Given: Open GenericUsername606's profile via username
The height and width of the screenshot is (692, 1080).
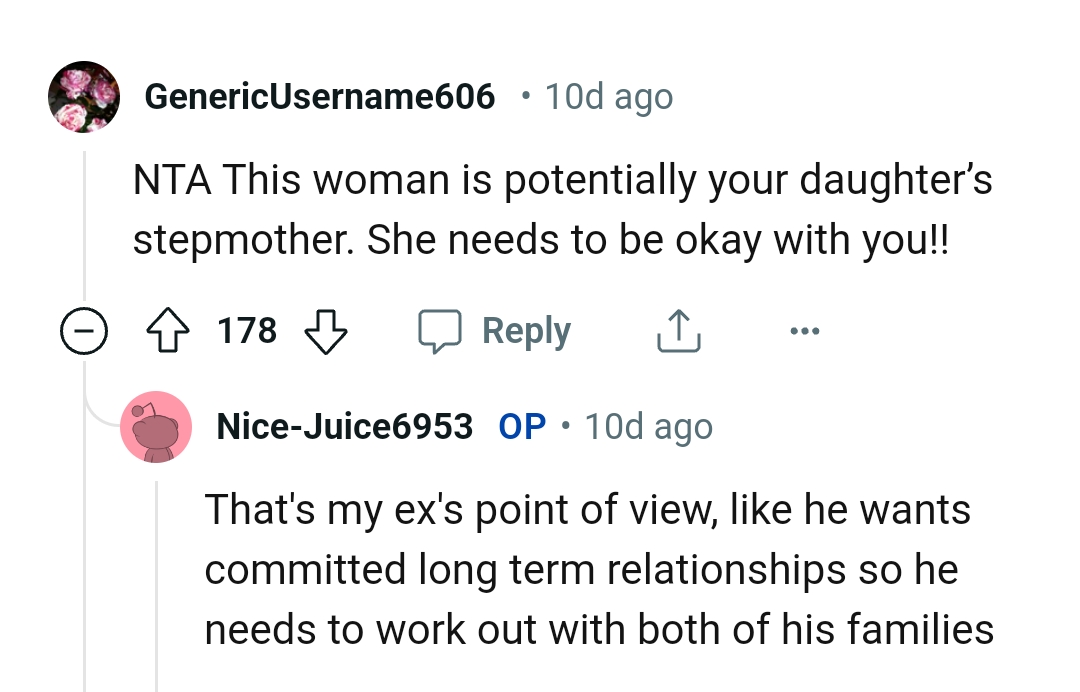Looking at the screenshot, I should (x=319, y=95).
